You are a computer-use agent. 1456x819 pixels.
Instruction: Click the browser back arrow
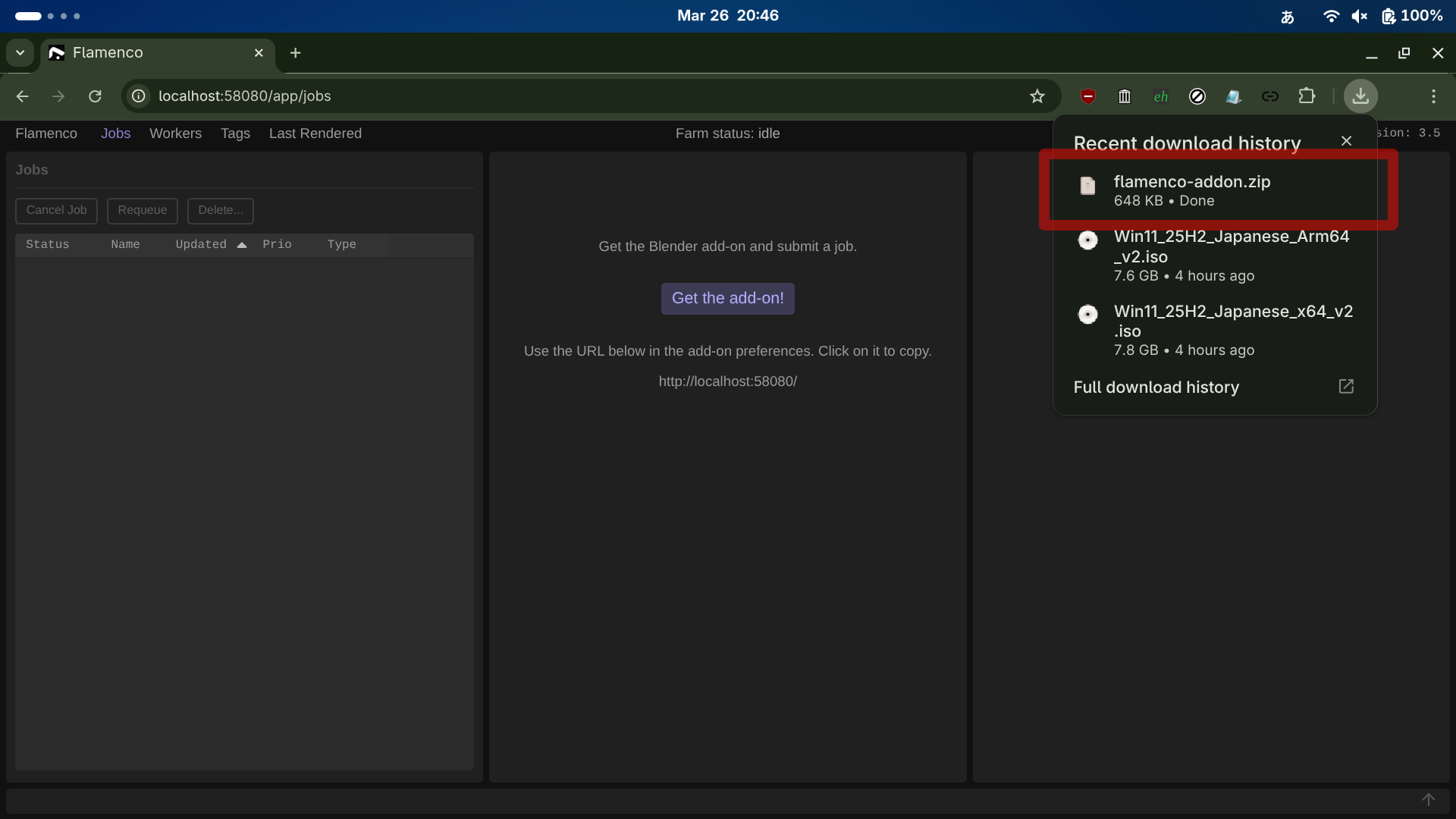pos(22,96)
